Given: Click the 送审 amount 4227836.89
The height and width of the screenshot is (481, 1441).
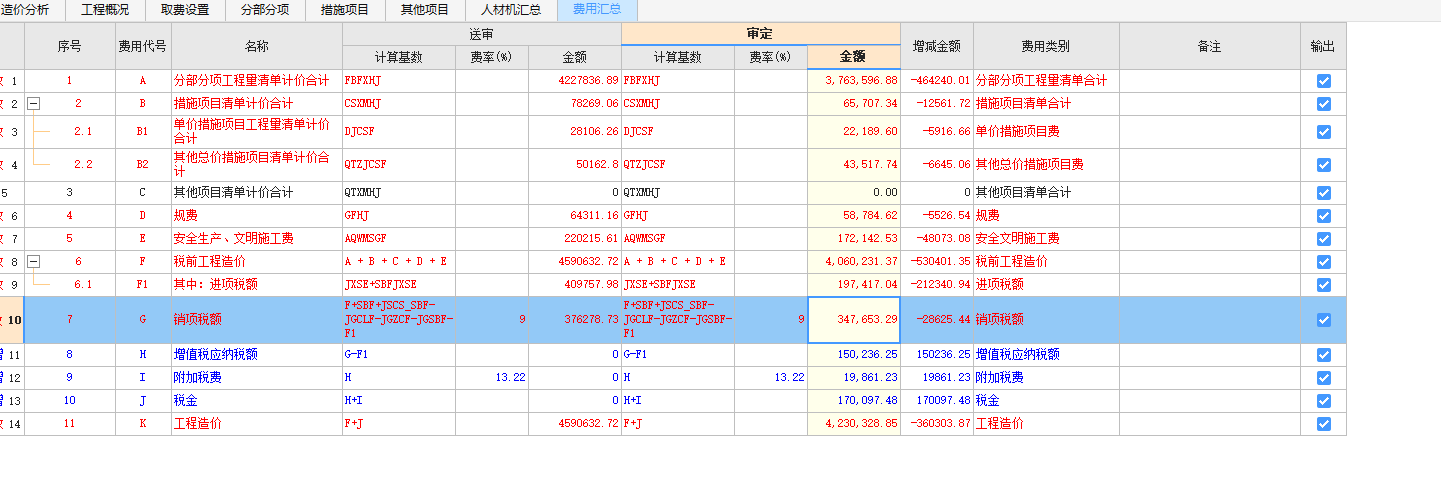Looking at the screenshot, I should tap(575, 81).
